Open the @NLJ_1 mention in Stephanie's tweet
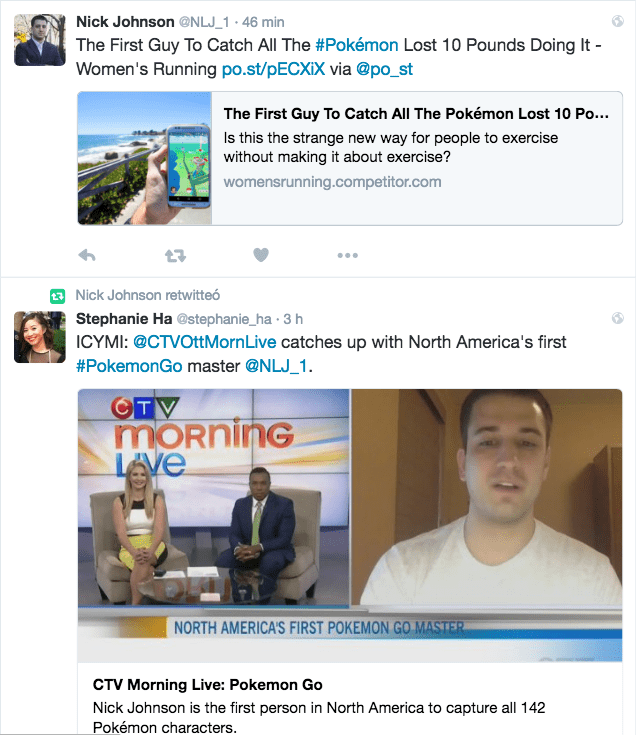 coord(277,366)
